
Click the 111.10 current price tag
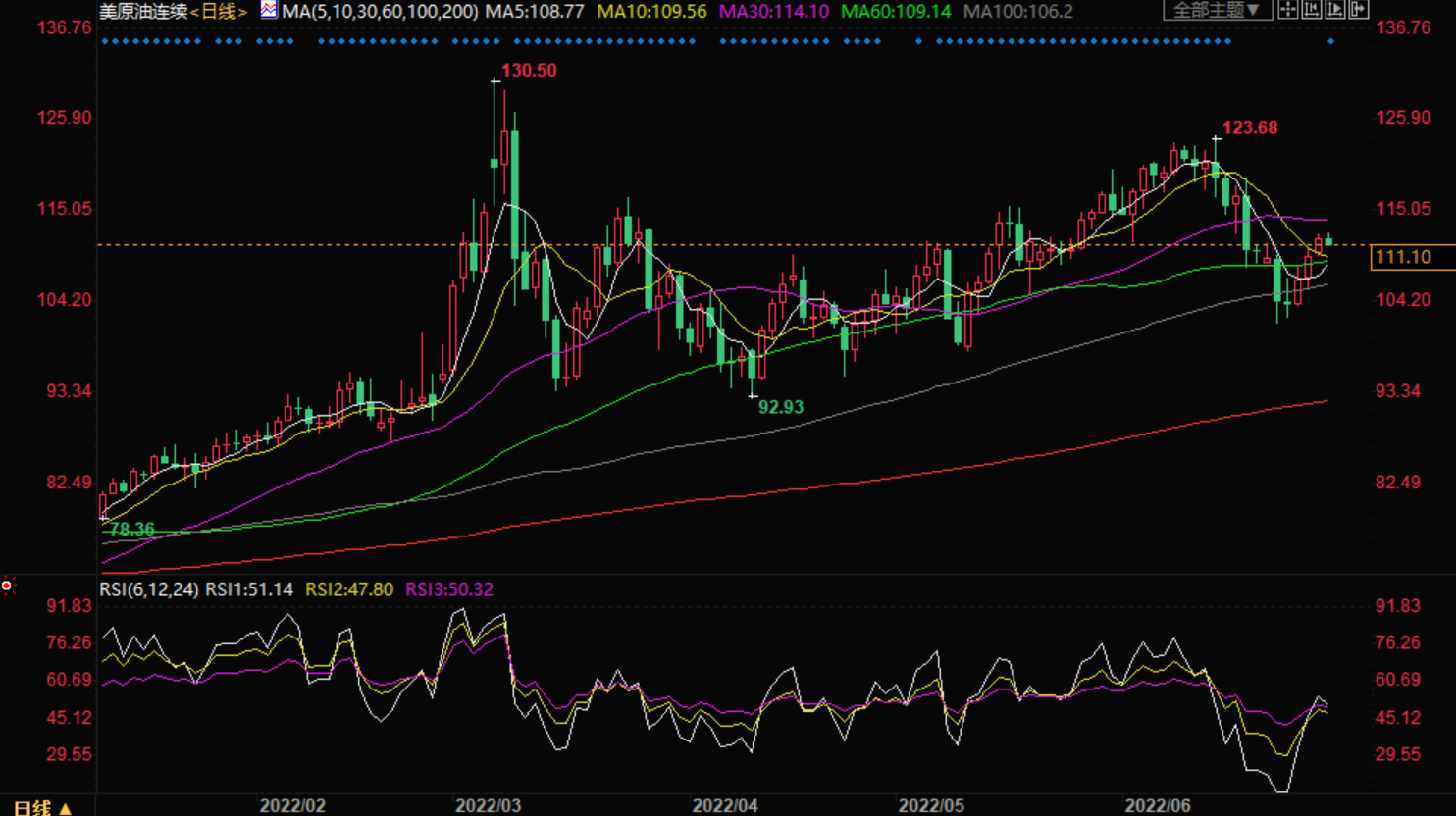[x=1403, y=257]
